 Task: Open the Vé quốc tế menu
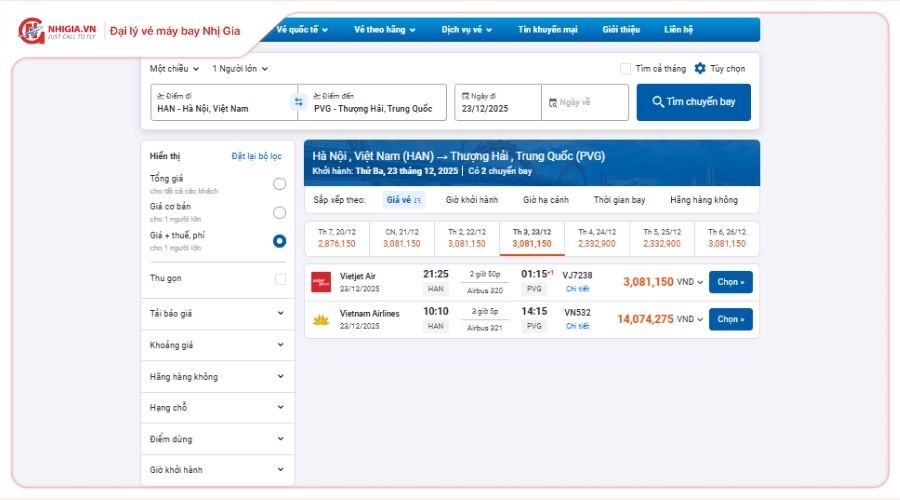pyautogui.click(x=302, y=29)
